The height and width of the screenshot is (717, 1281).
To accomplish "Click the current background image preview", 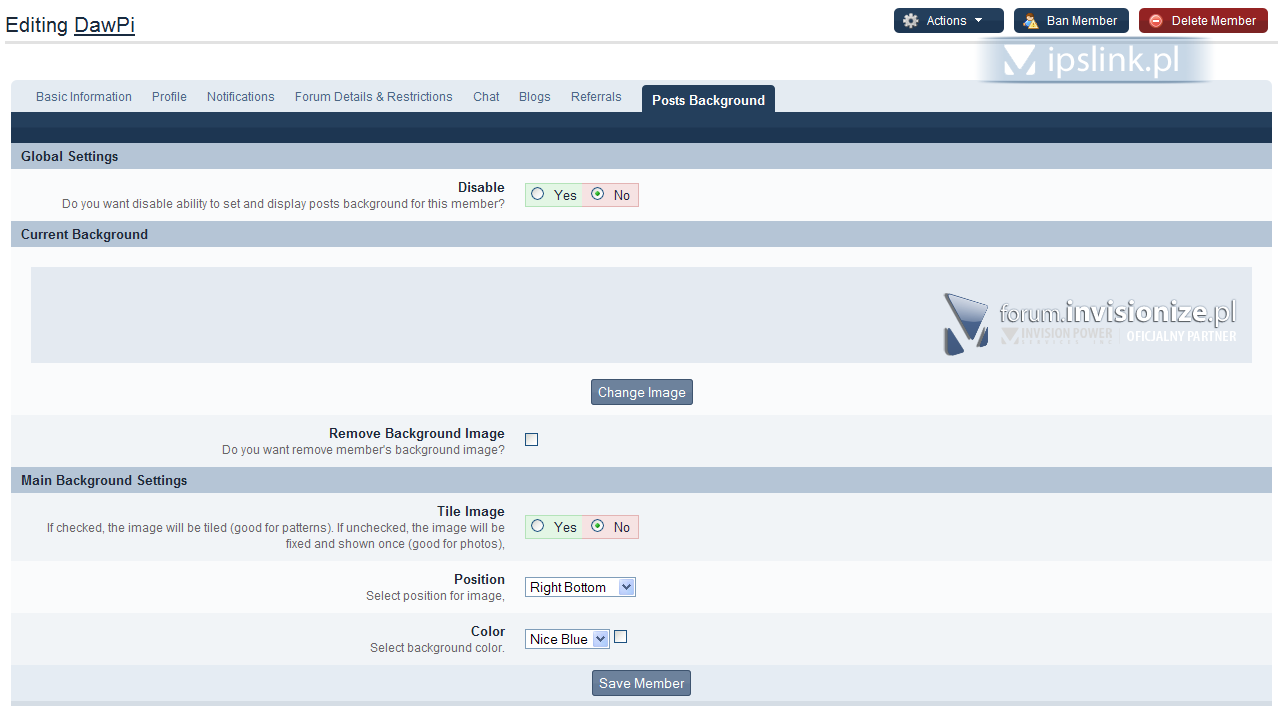I will 641,315.
